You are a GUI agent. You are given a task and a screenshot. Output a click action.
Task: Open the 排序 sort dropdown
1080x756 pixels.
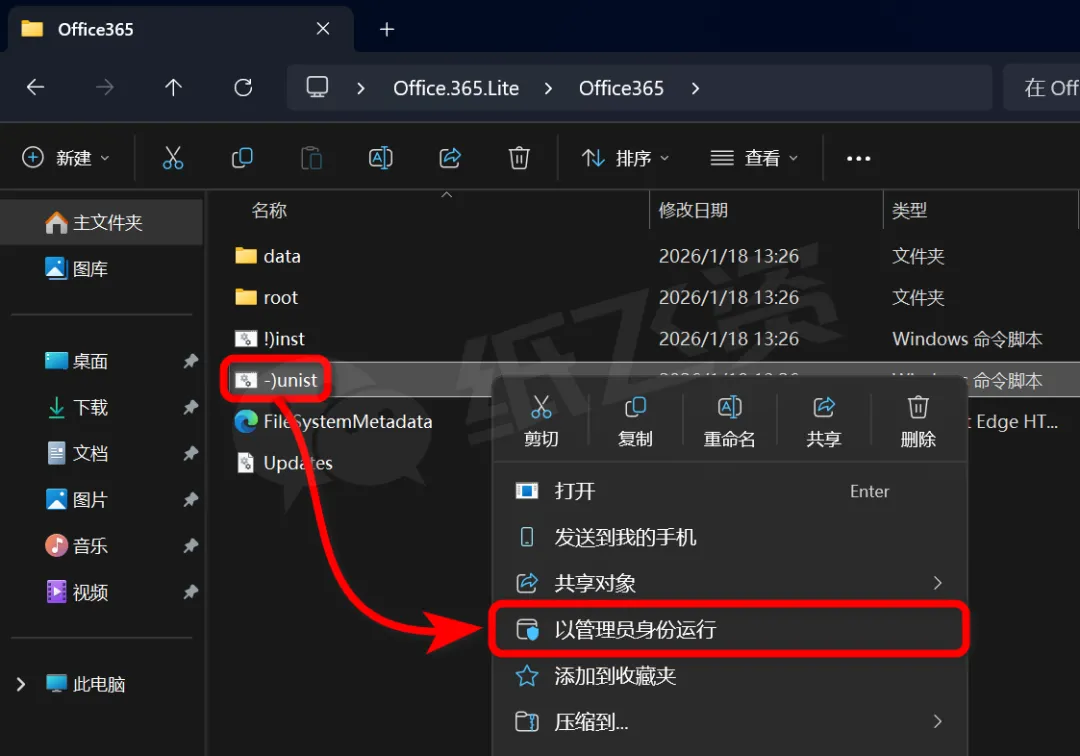[x=625, y=158]
